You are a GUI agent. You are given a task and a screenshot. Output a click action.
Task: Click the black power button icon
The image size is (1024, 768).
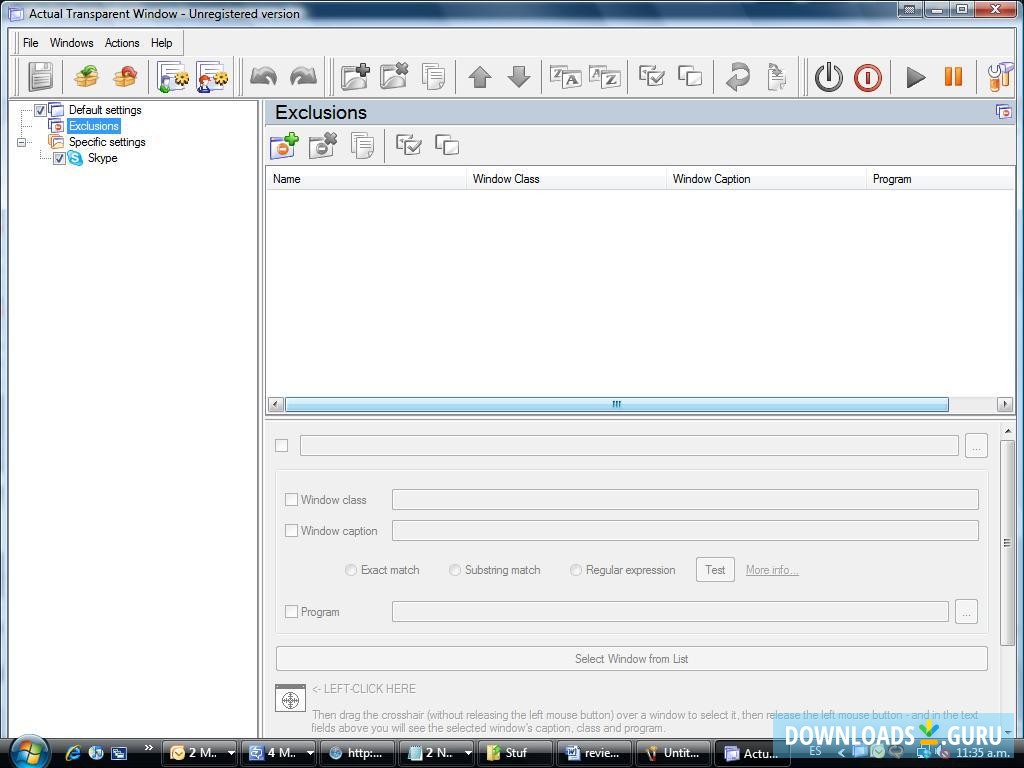point(828,77)
